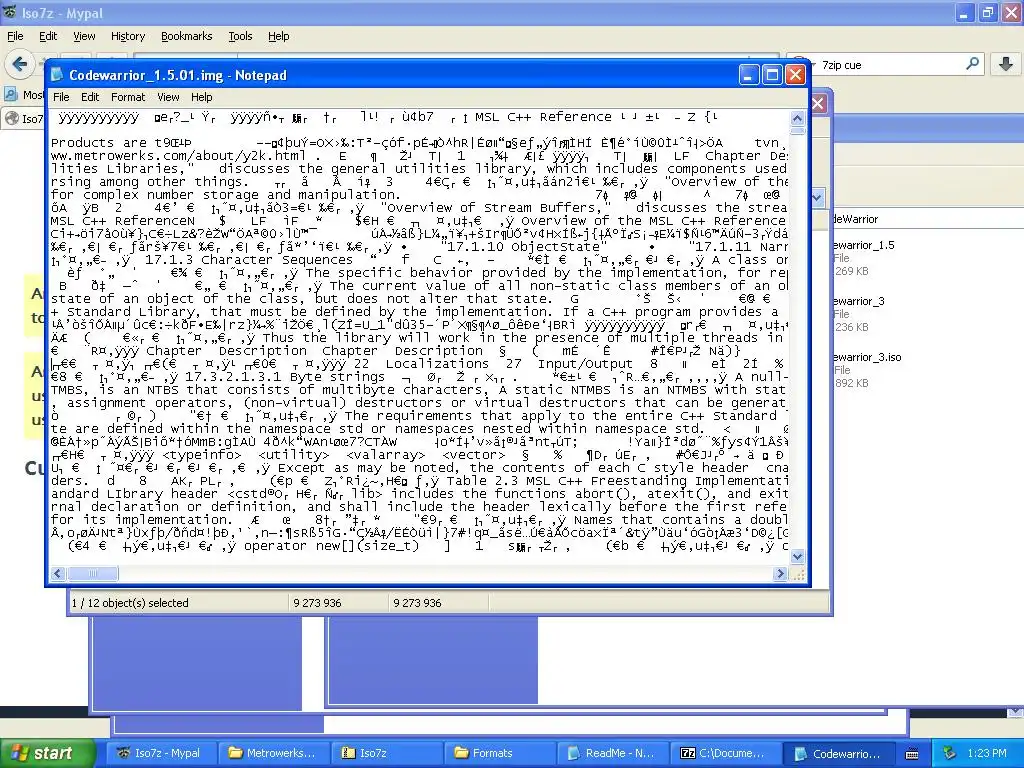Switch to 'Formats' folder taskbar button
Viewport: 1024px width, 768px height.
coord(500,753)
